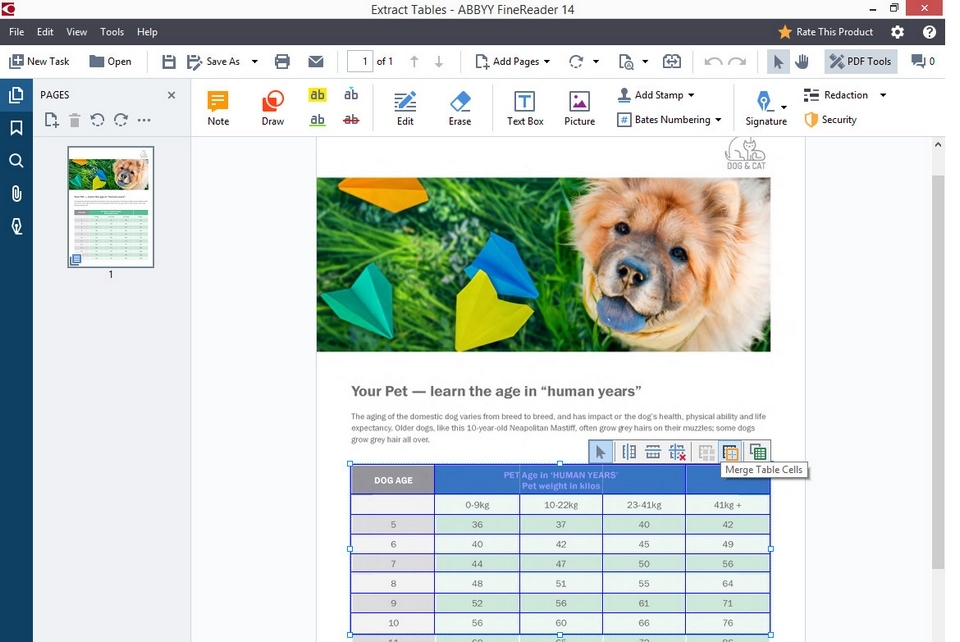Select the arrow pointer tool in main toolbar
This screenshot has width=960, height=642.
[x=778, y=61]
